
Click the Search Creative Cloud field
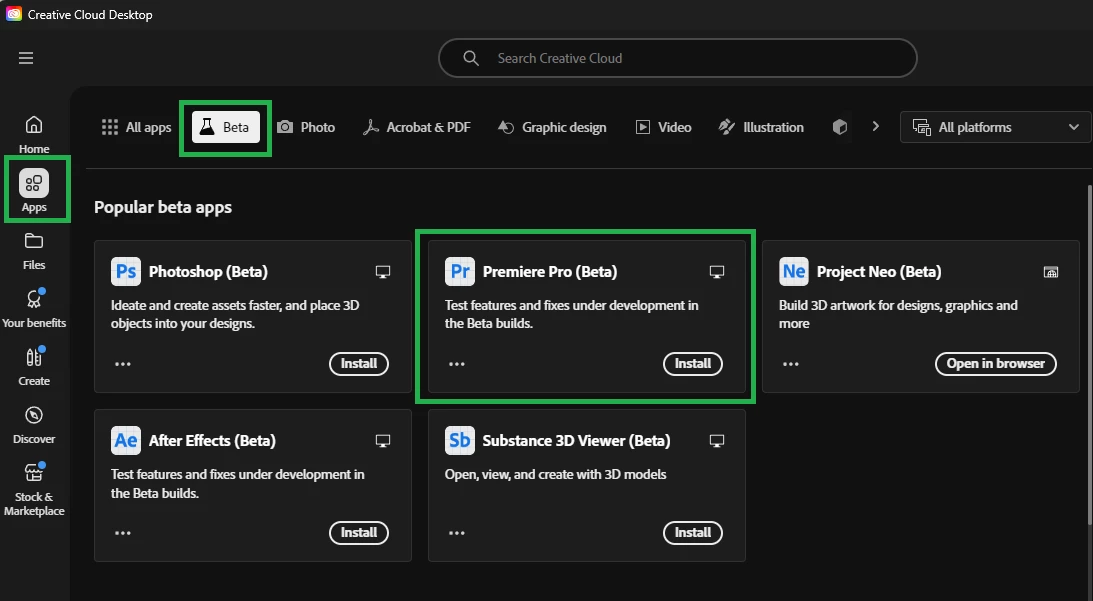click(678, 58)
